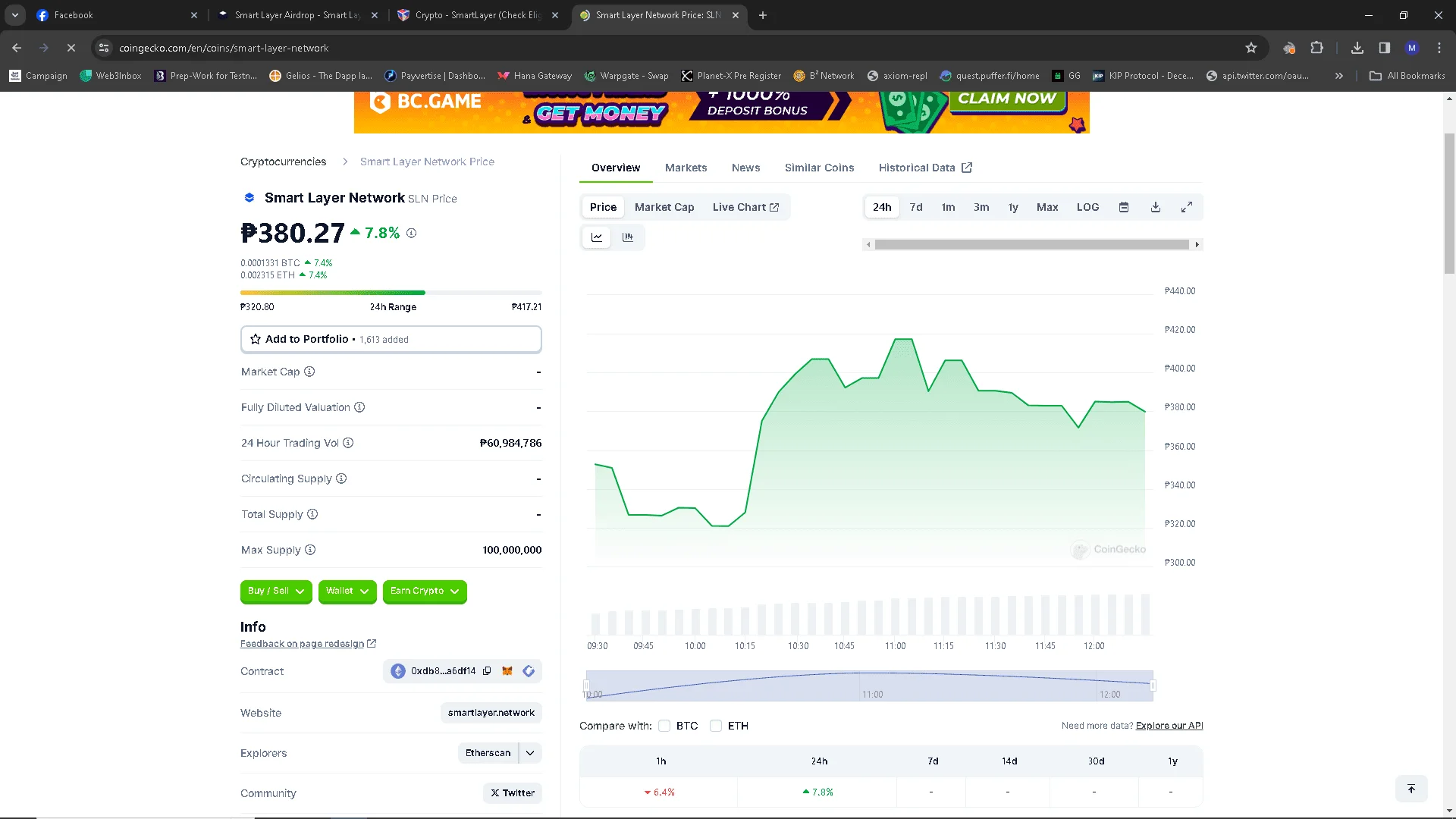Click the Max Supply info icon

click(x=310, y=550)
